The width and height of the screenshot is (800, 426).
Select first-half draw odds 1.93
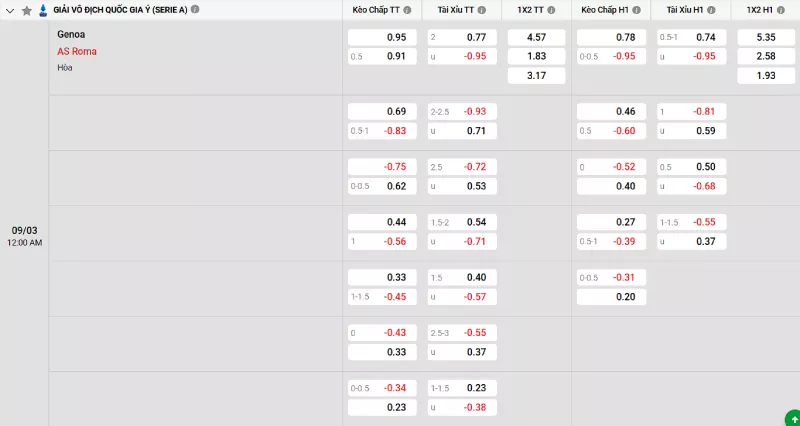click(765, 75)
